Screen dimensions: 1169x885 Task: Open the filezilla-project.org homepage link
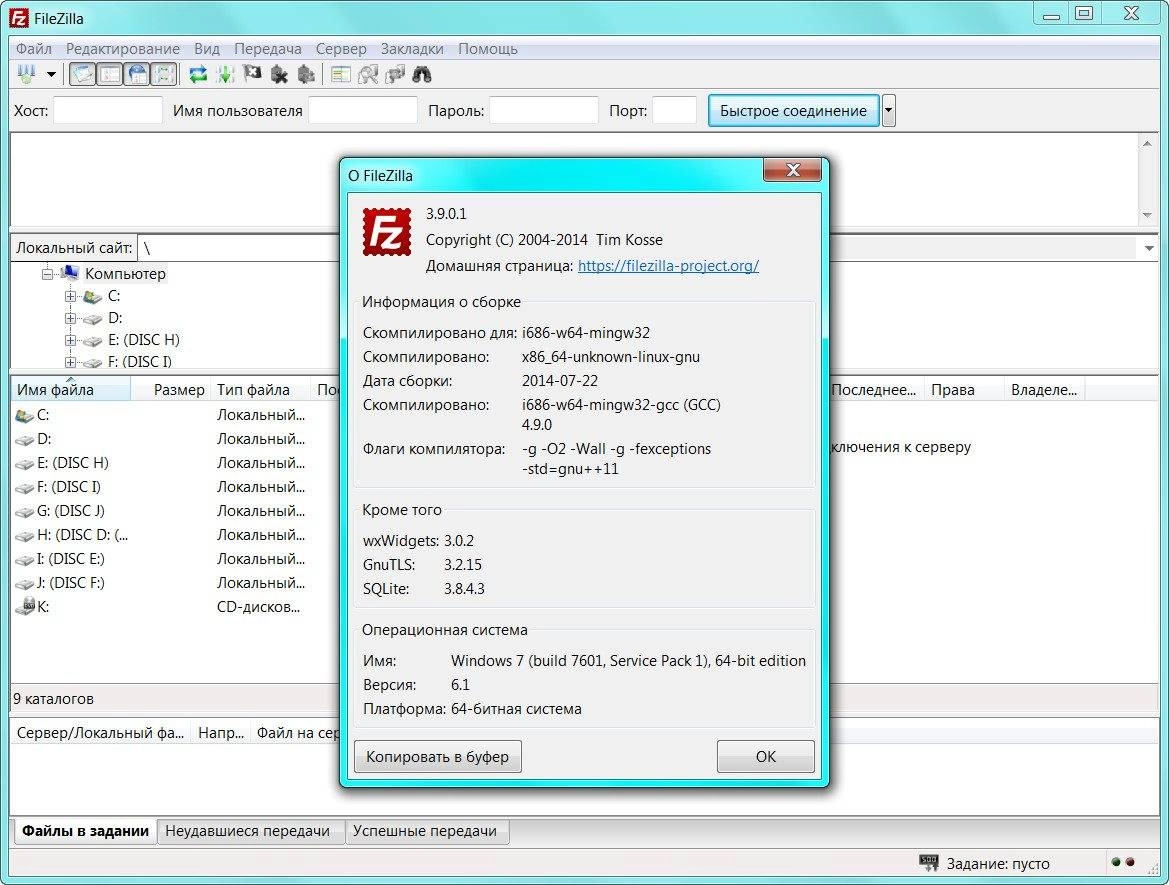pos(668,265)
